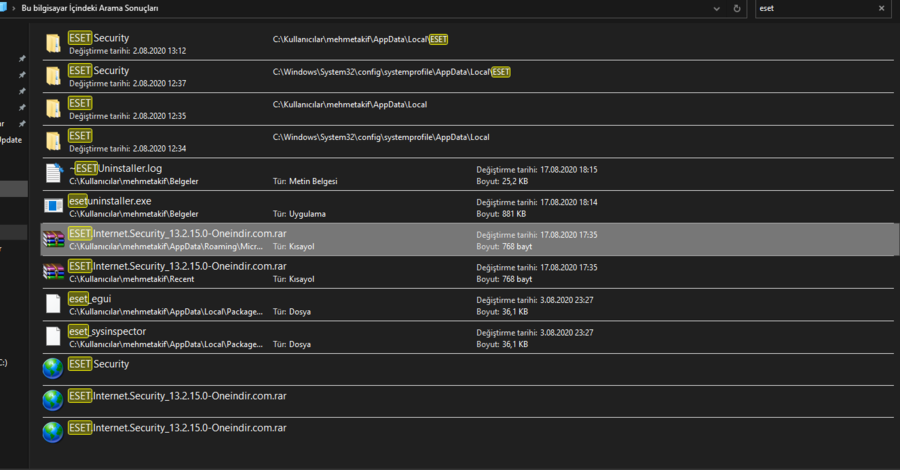
Task: Select the ESET folder icon modified 12:34
Action: tap(53, 141)
